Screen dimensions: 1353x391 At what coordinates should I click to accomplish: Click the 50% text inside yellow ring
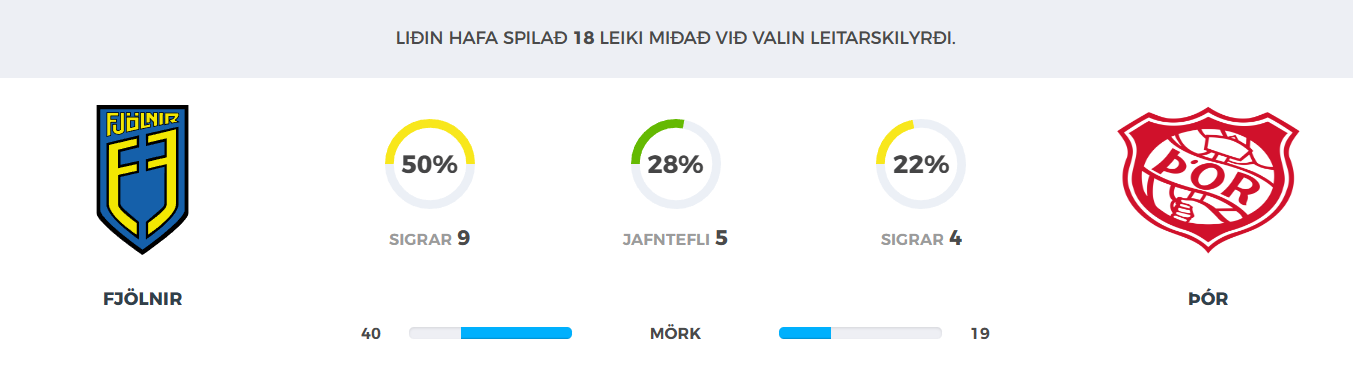tap(430, 165)
